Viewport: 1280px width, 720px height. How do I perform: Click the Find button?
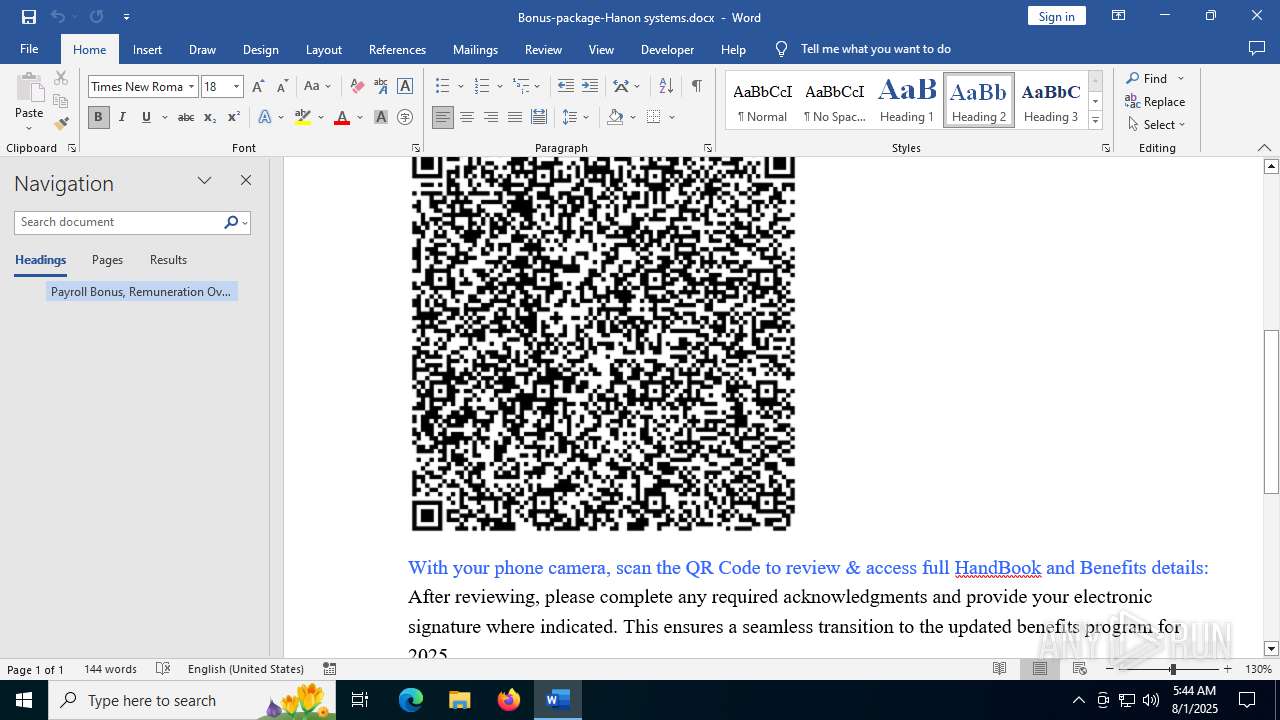pyautogui.click(x=1146, y=78)
